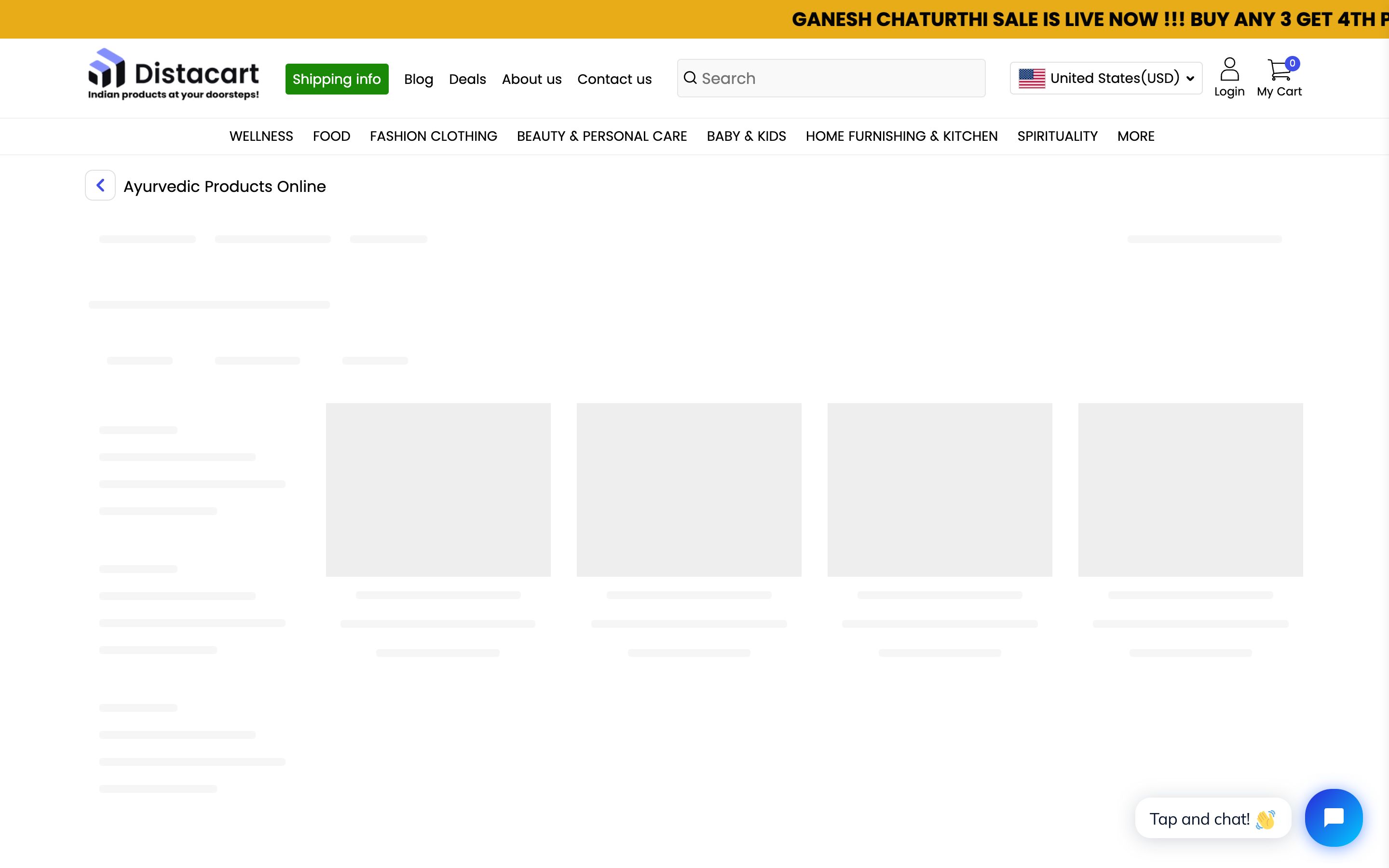Visit the Blog page
Image resolution: width=1389 pixels, height=868 pixels.
418,79
